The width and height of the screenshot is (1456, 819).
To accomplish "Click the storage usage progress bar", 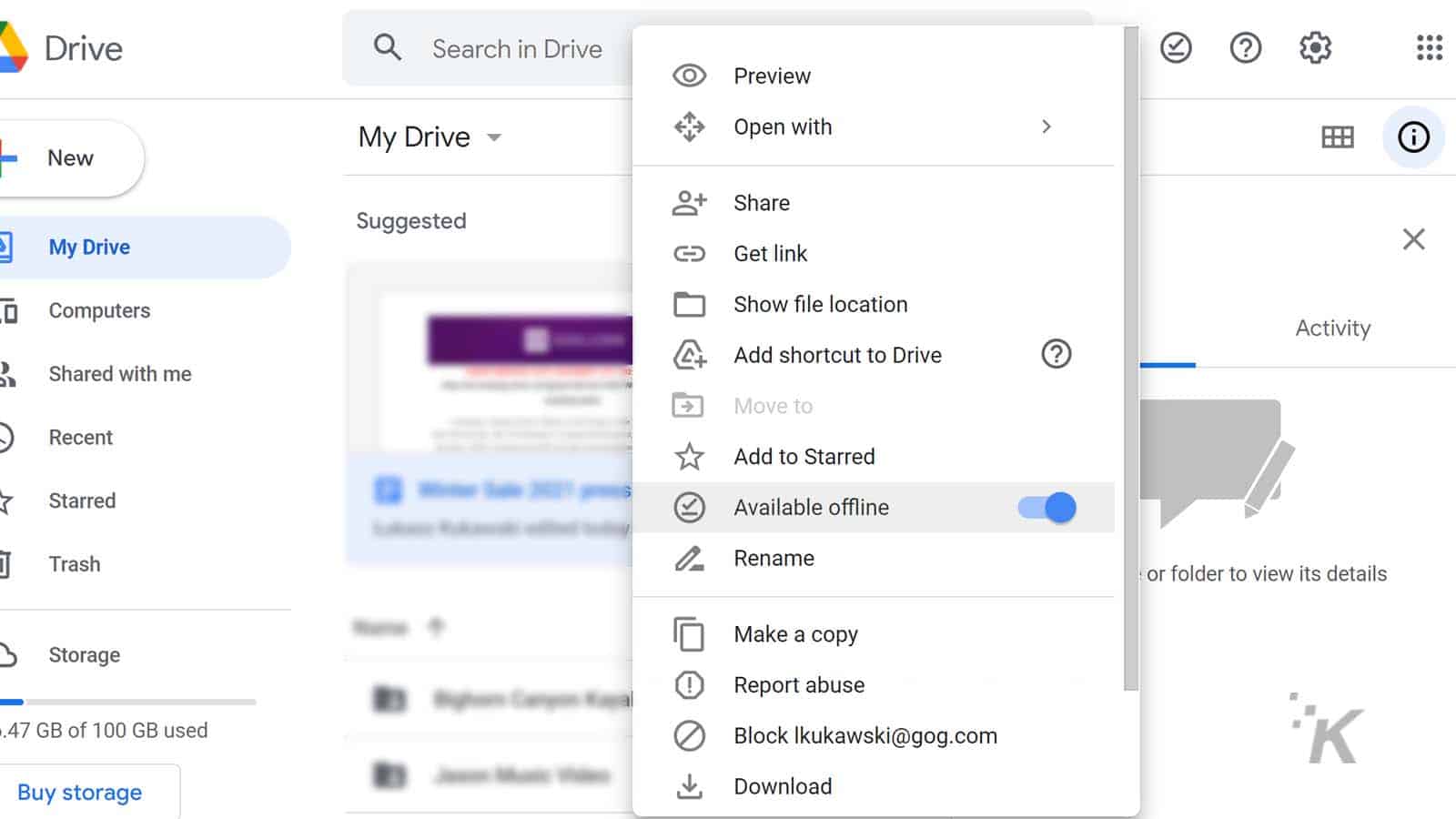I will (x=127, y=701).
